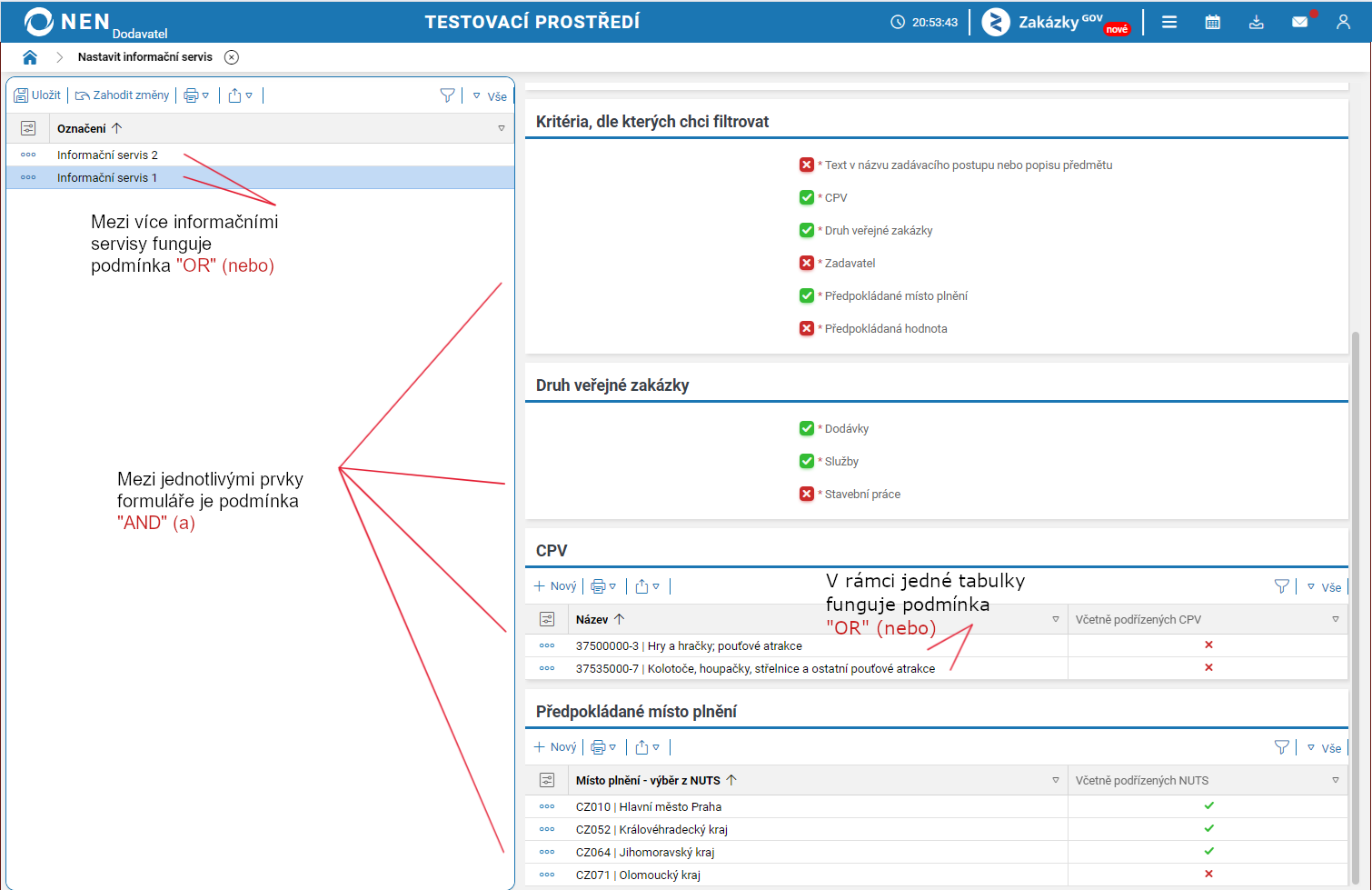Open the user profile icon
The image size is (1372, 890).
click(1343, 22)
